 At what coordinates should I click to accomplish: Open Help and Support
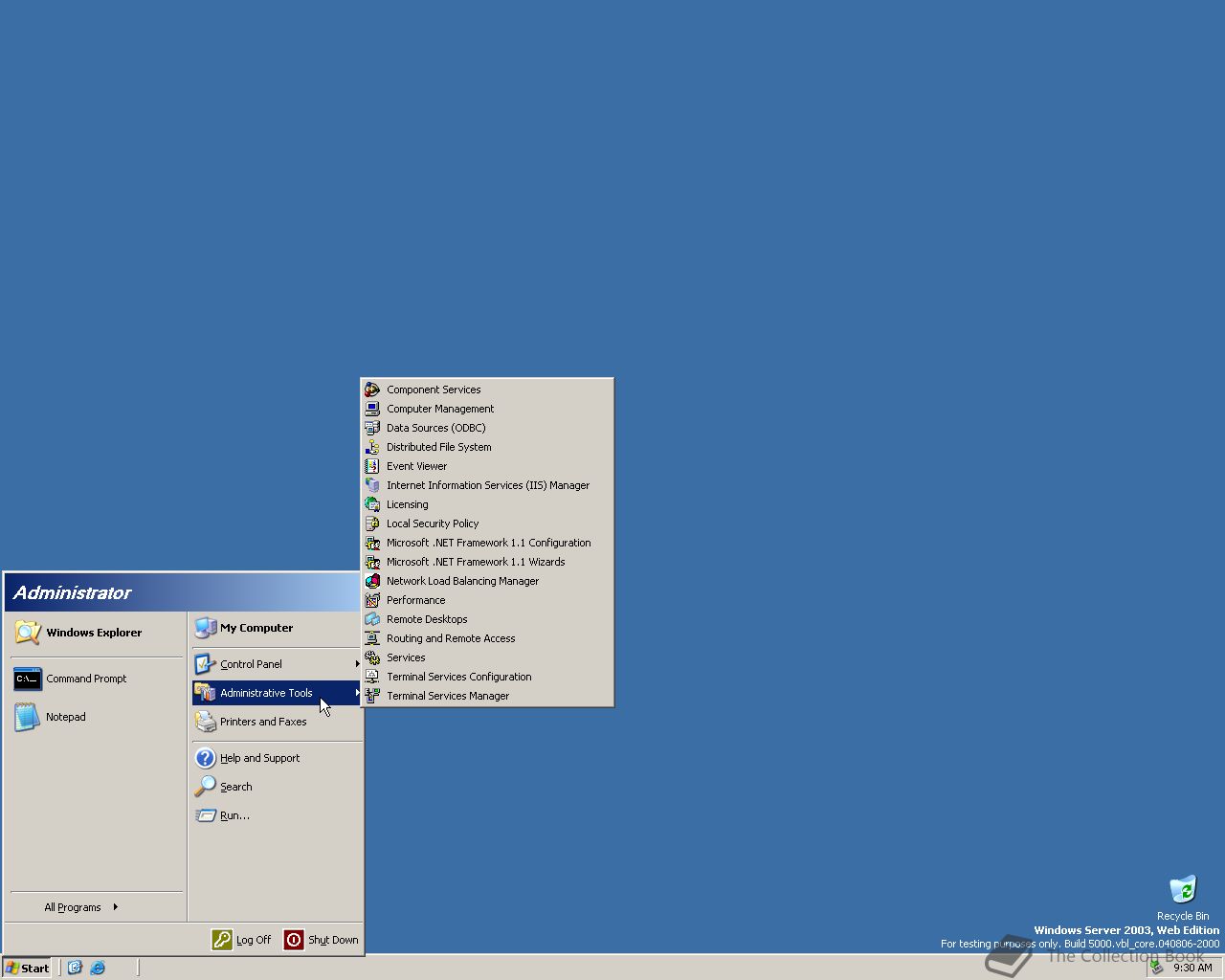277,758
